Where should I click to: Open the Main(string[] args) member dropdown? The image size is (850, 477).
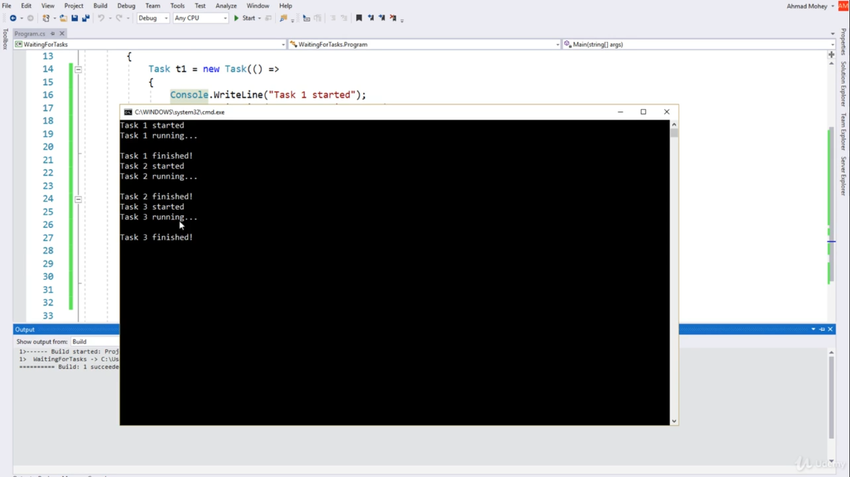(x=698, y=44)
